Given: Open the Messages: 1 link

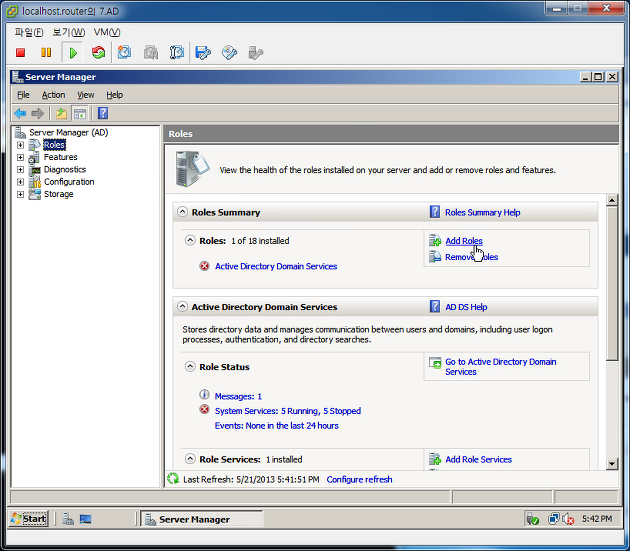Looking at the screenshot, I should pos(238,396).
